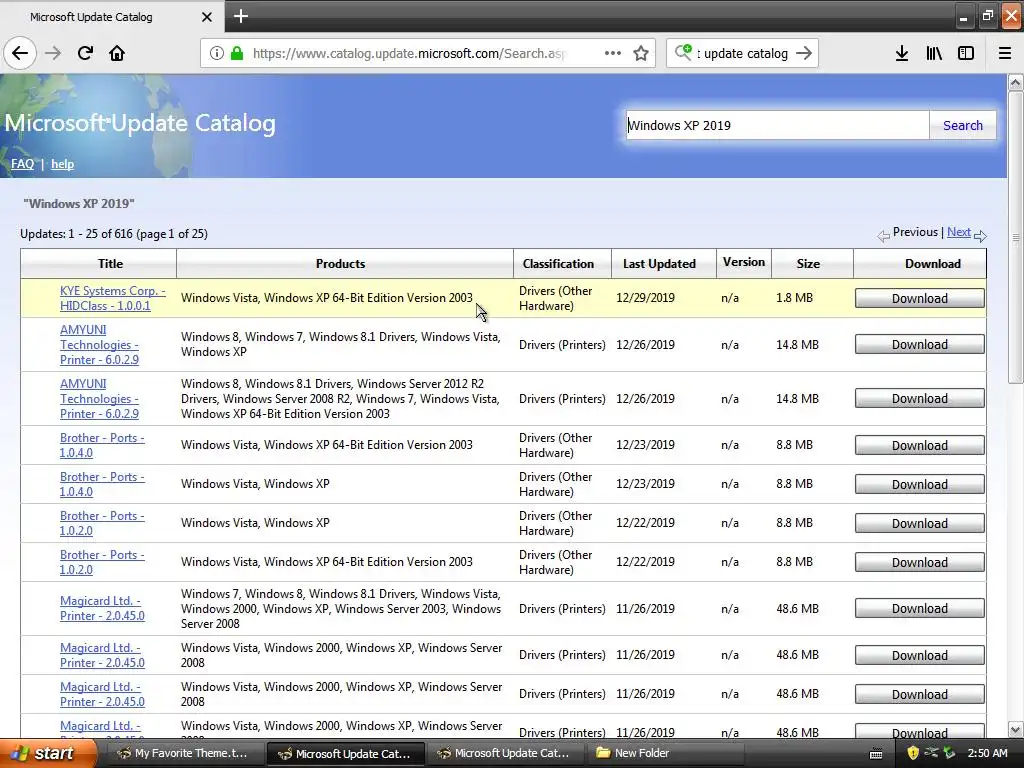
Task: Open Magicard Printer 2.0.45.0 link for Windows 7 row
Action: (x=102, y=608)
